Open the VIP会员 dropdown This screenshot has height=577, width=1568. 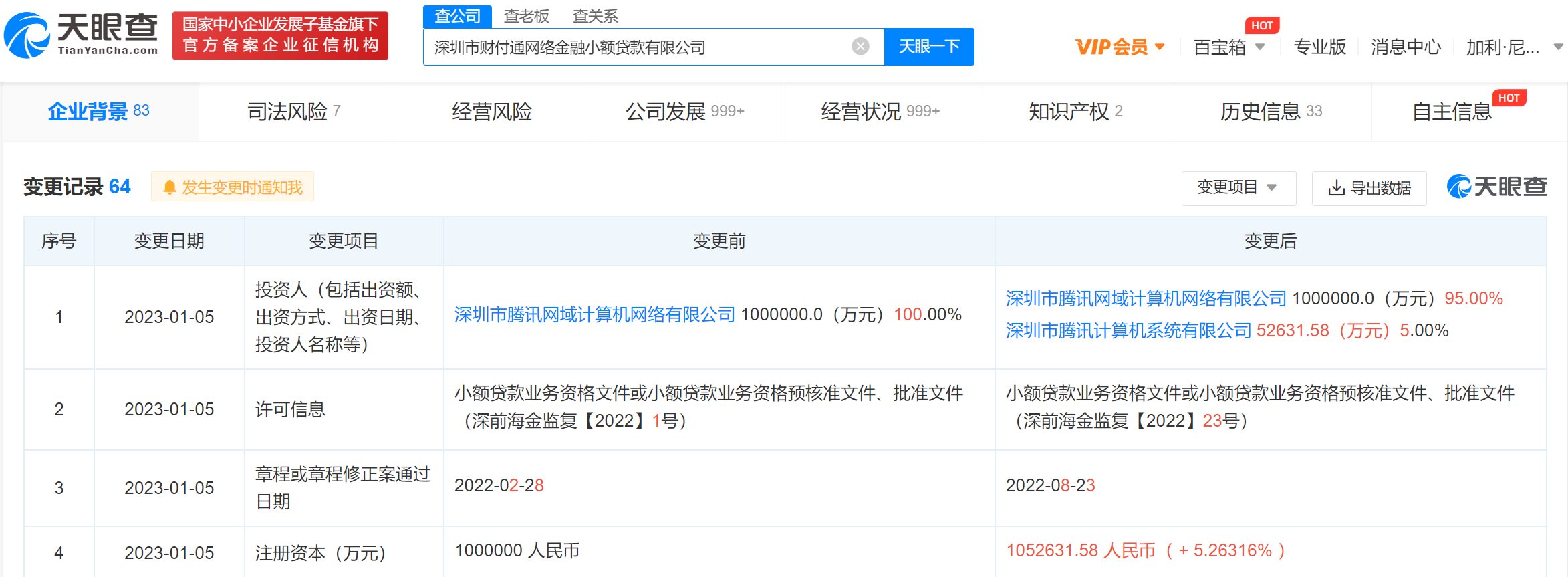point(1120,47)
